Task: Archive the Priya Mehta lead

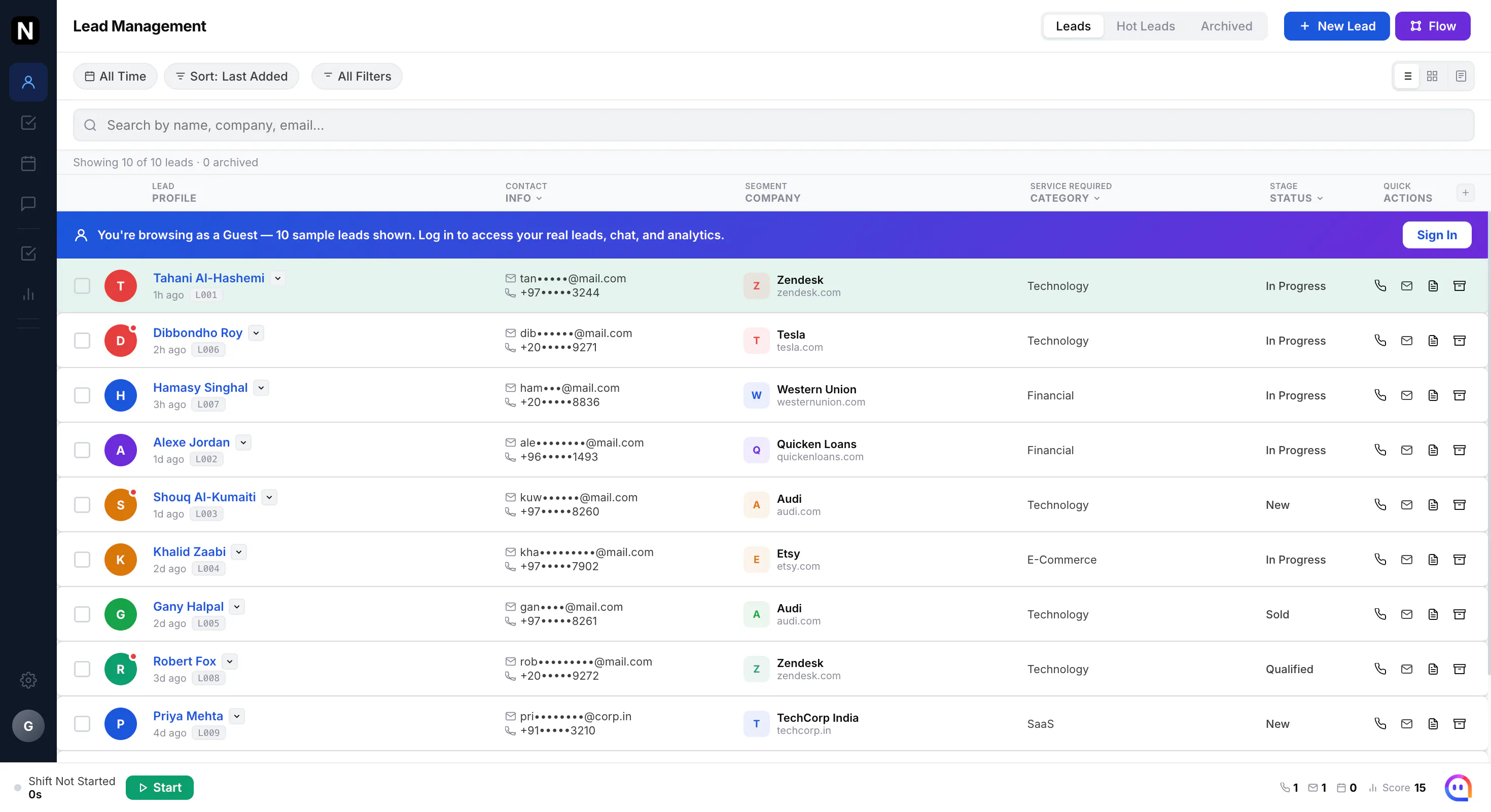Action: 1459,724
